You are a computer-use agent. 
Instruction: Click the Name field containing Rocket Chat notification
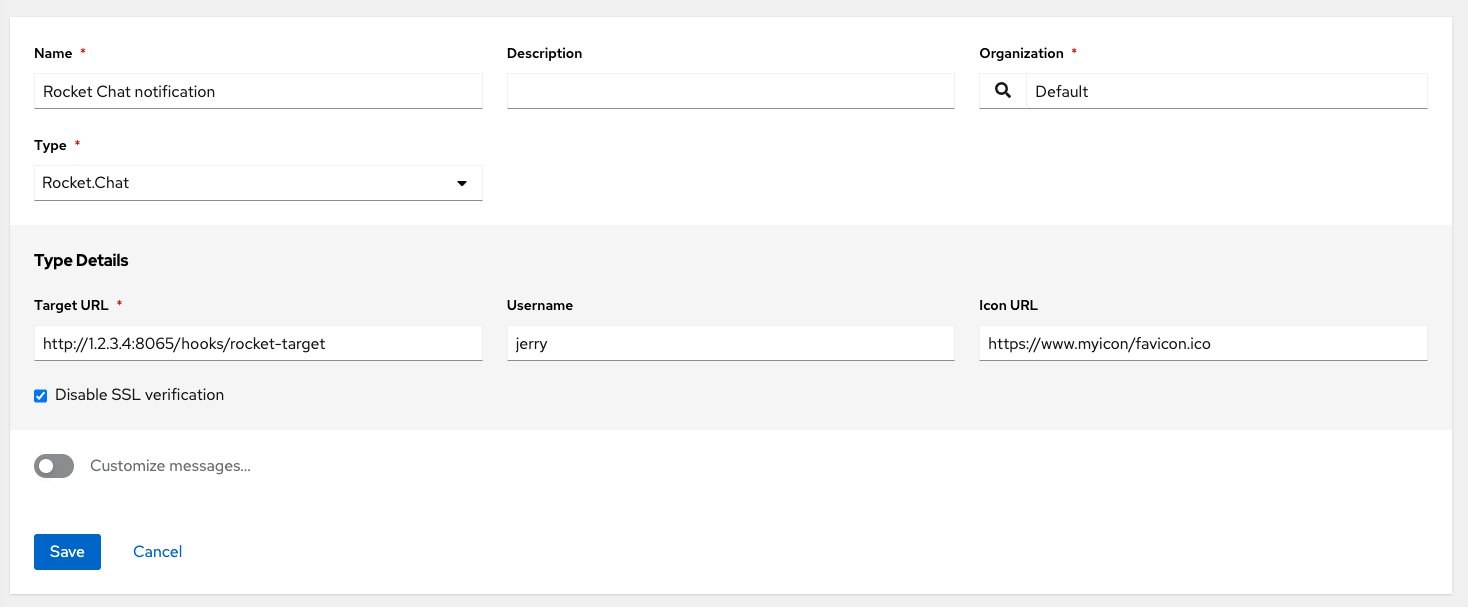point(258,91)
